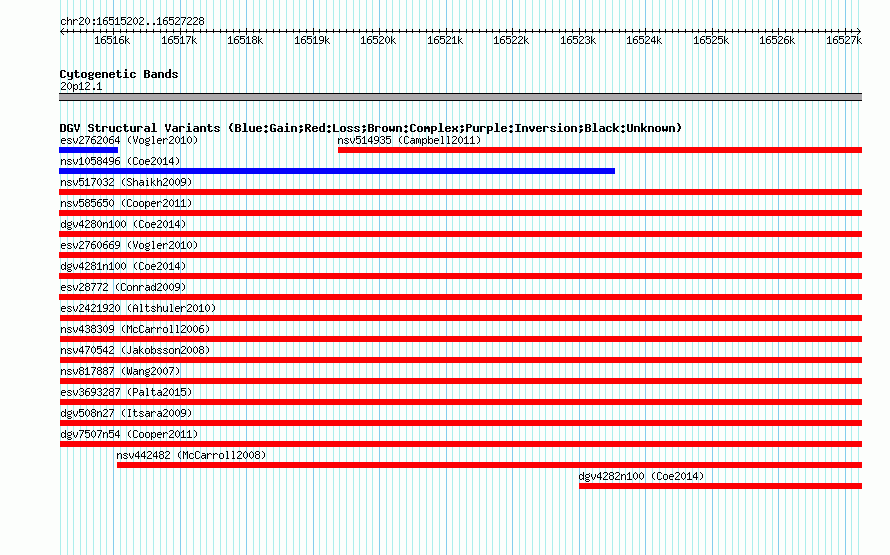
Task: Click the 16522k ruler tick label
Action: [x=511, y=40]
